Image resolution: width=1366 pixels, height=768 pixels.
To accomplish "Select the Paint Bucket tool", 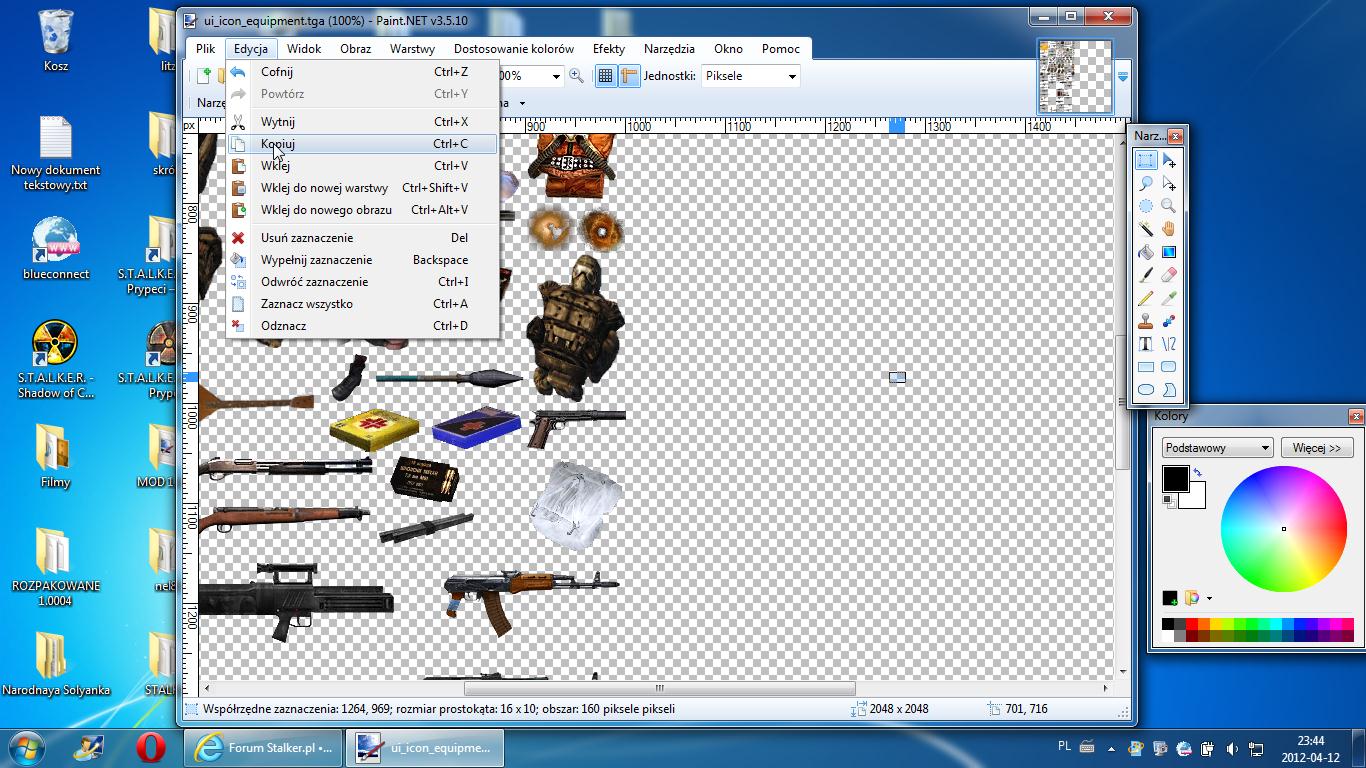I will pyautogui.click(x=1146, y=253).
